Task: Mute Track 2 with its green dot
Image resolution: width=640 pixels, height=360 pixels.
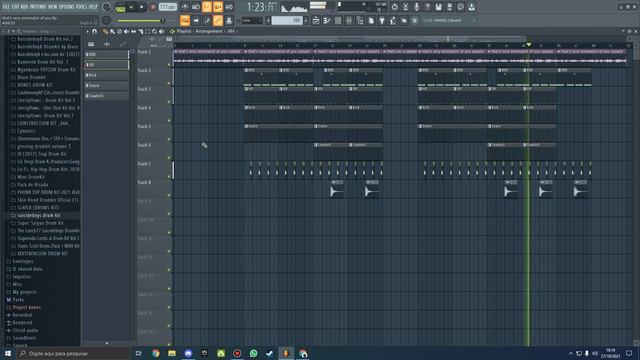Action: tap(169, 83)
